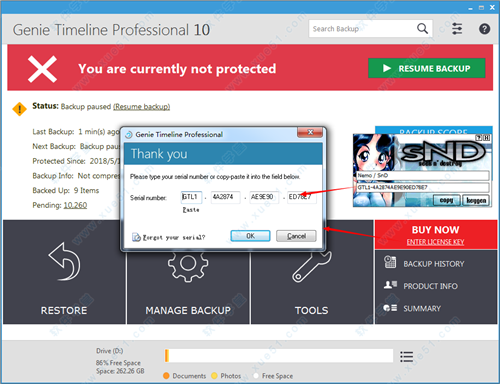Close the serial number dialog
Viewport: 500px width, 384px height.
pos(310,132)
